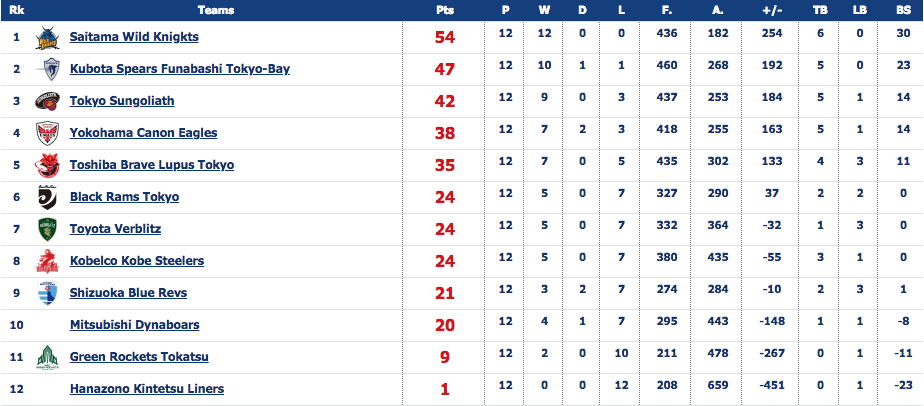Click the Toshiba Brave Lupus logo
924x406 pixels.
47,165
